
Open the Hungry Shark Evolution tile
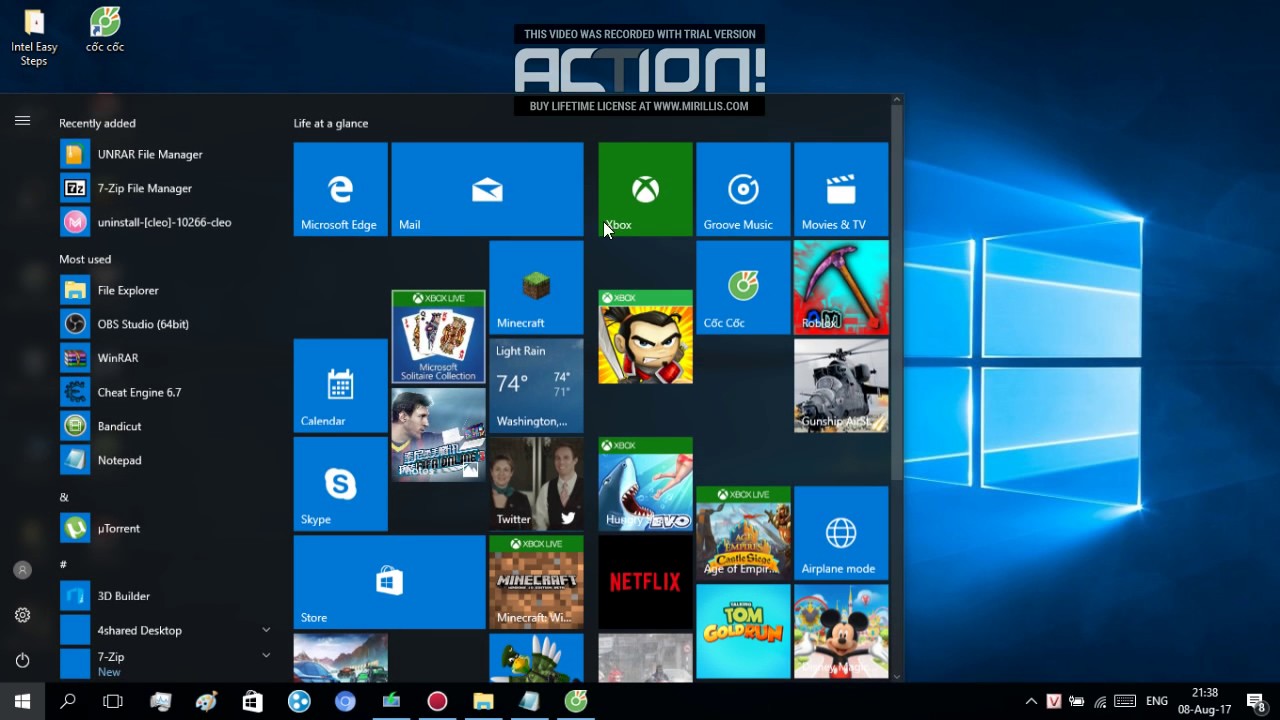645,483
